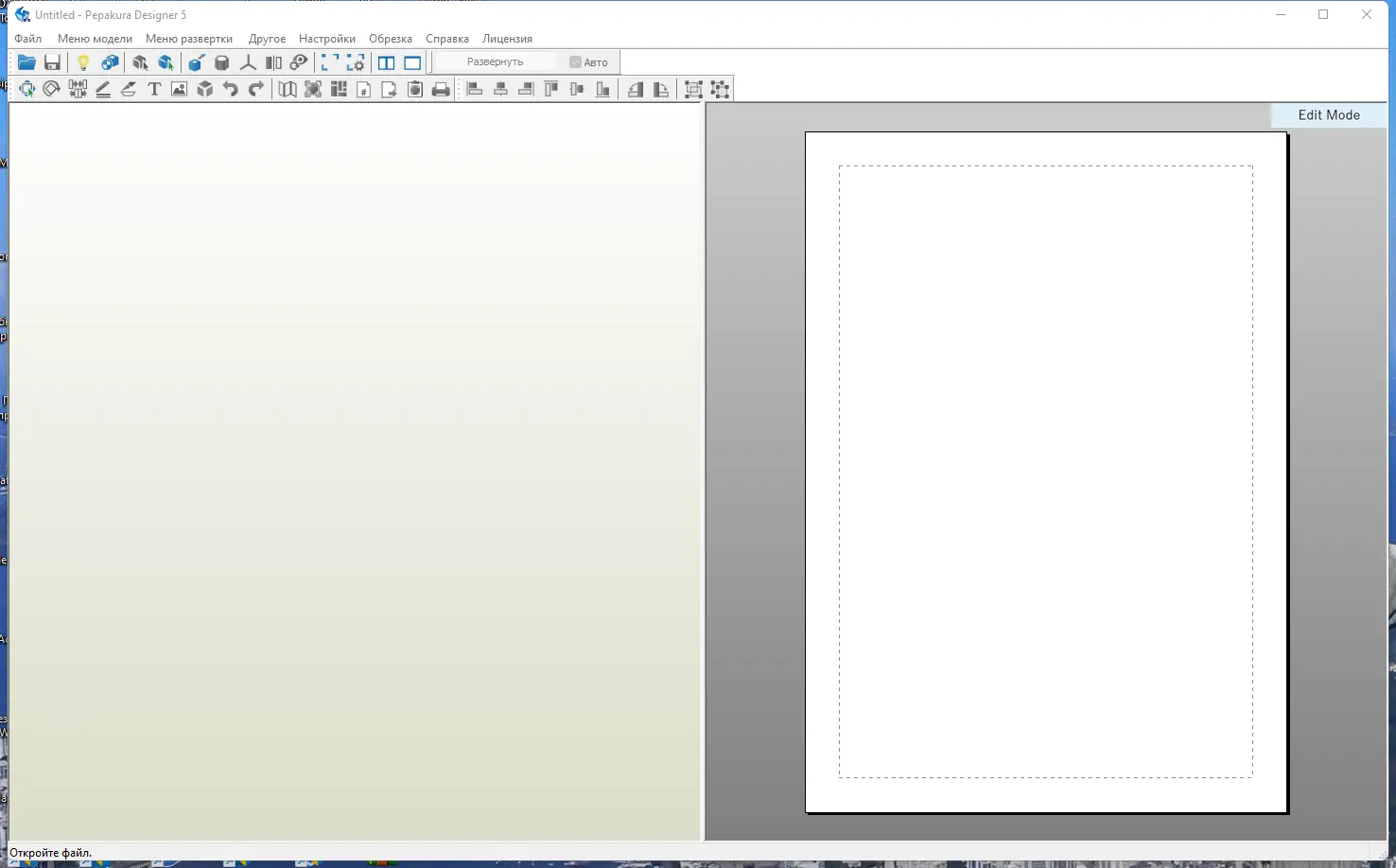The image size is (1396, 868).
Task: Select the blue cube with green cursor tool
Action: [166, 62]
